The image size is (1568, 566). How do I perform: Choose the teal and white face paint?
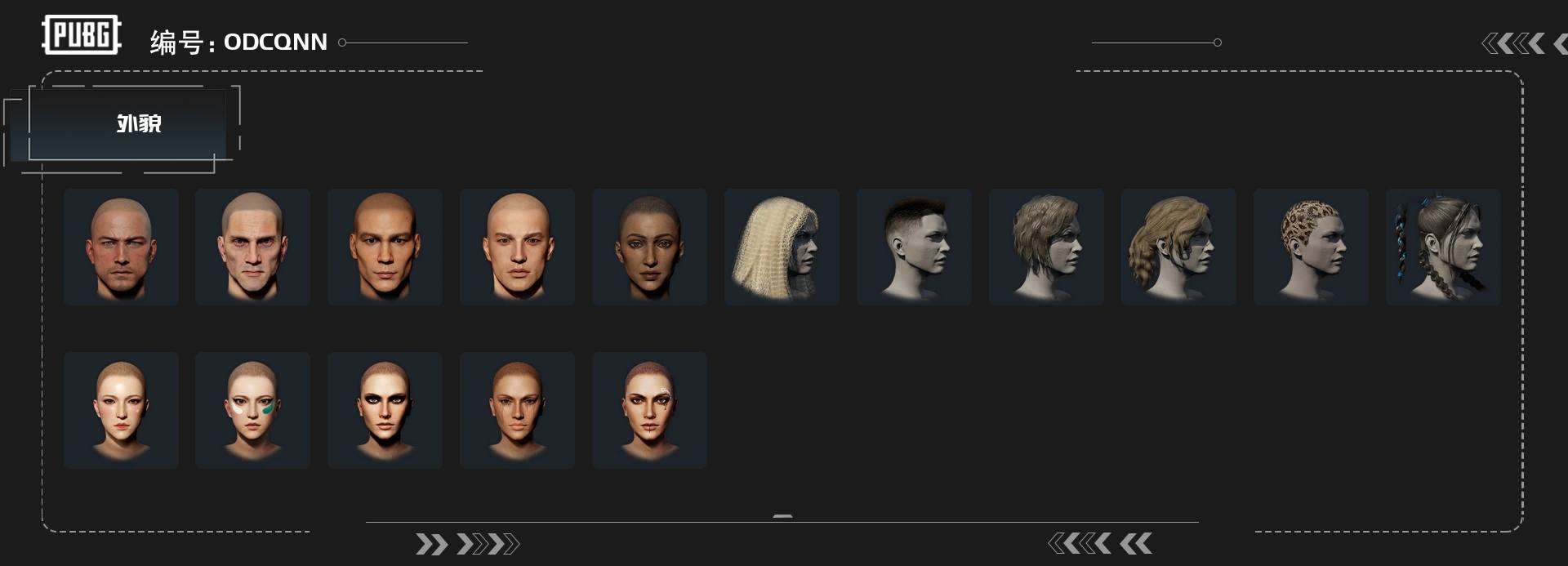click(253, 410)
